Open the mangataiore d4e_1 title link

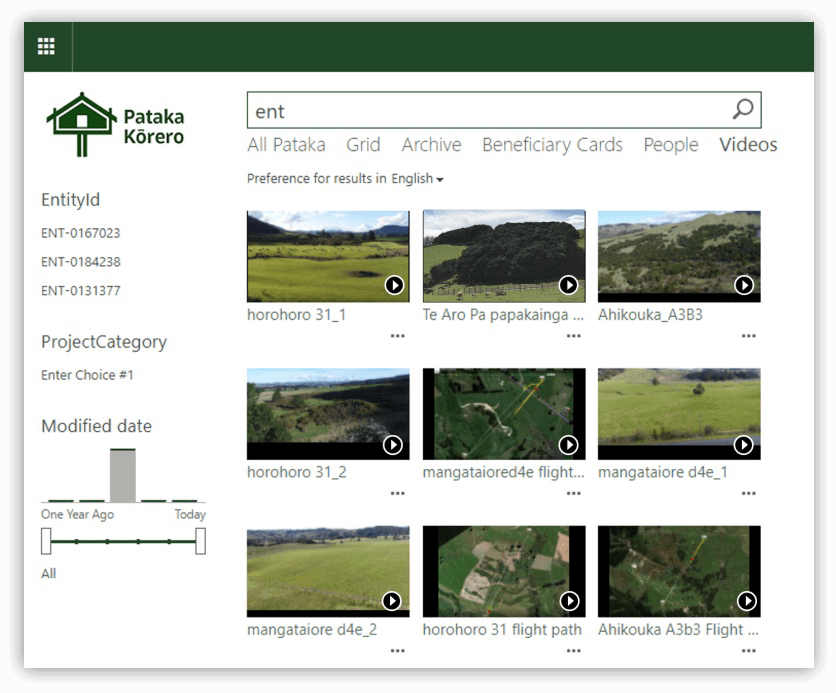tap(663, 472)
